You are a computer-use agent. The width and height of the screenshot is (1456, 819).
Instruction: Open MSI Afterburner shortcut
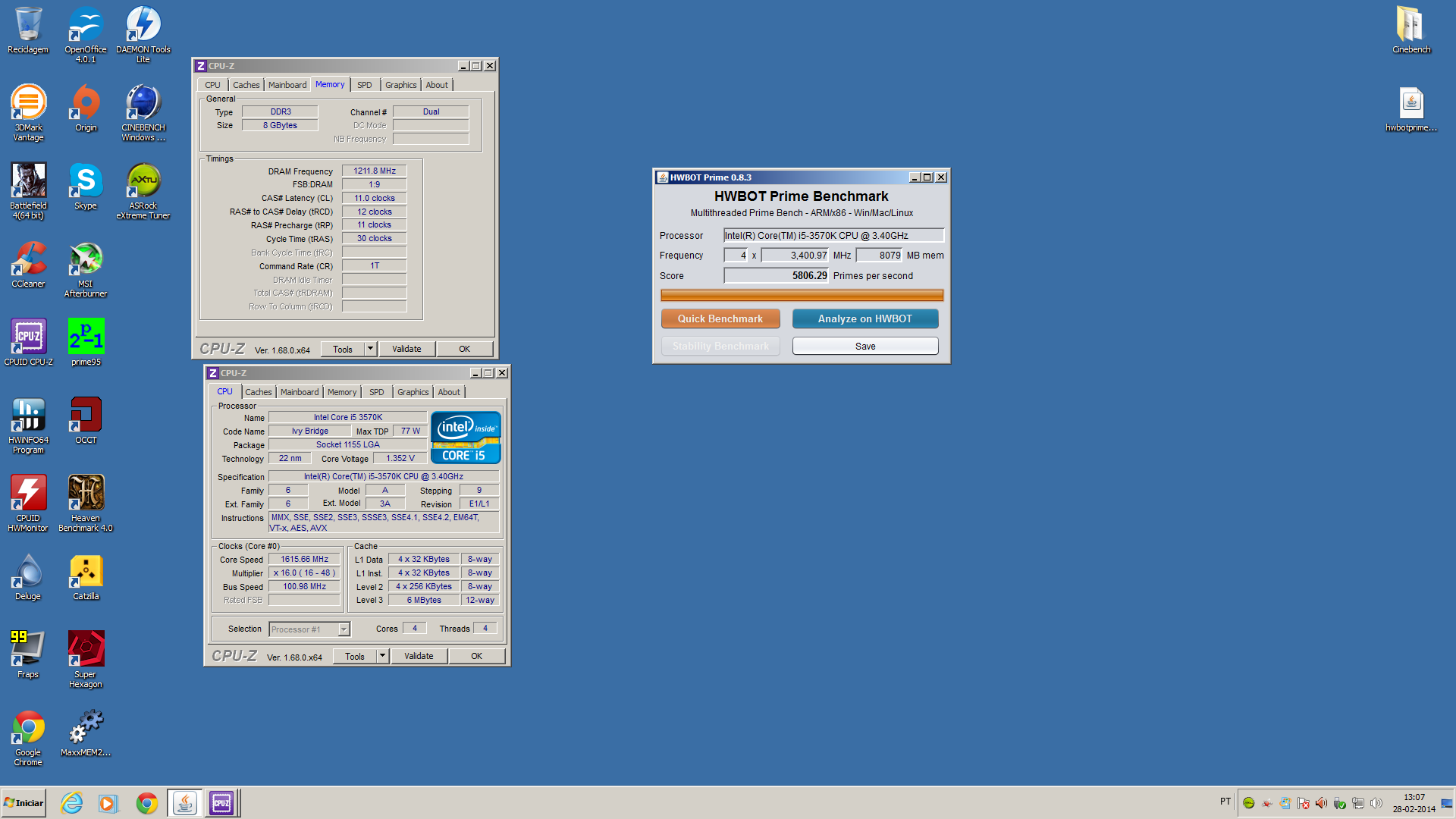86,269
